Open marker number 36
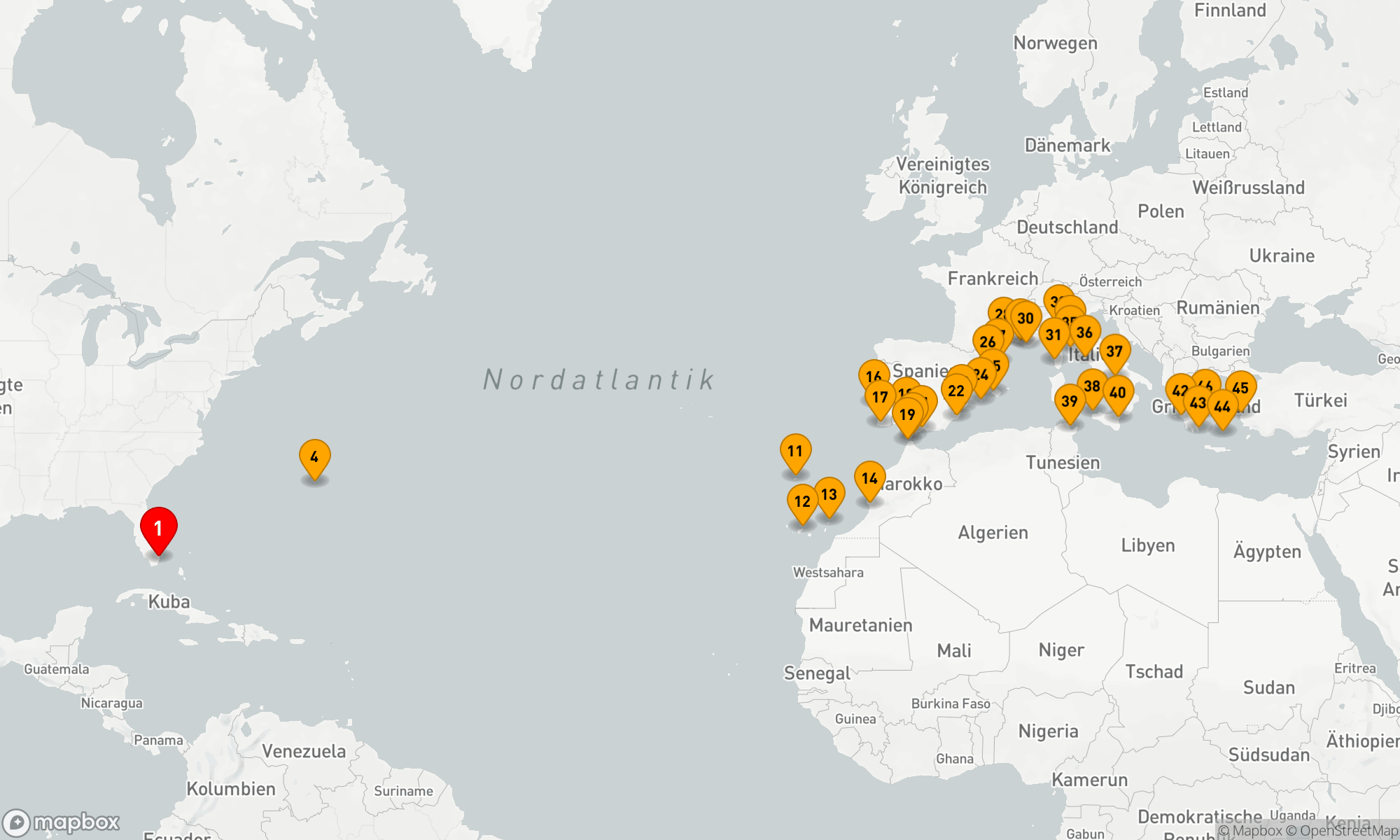 1085,333
